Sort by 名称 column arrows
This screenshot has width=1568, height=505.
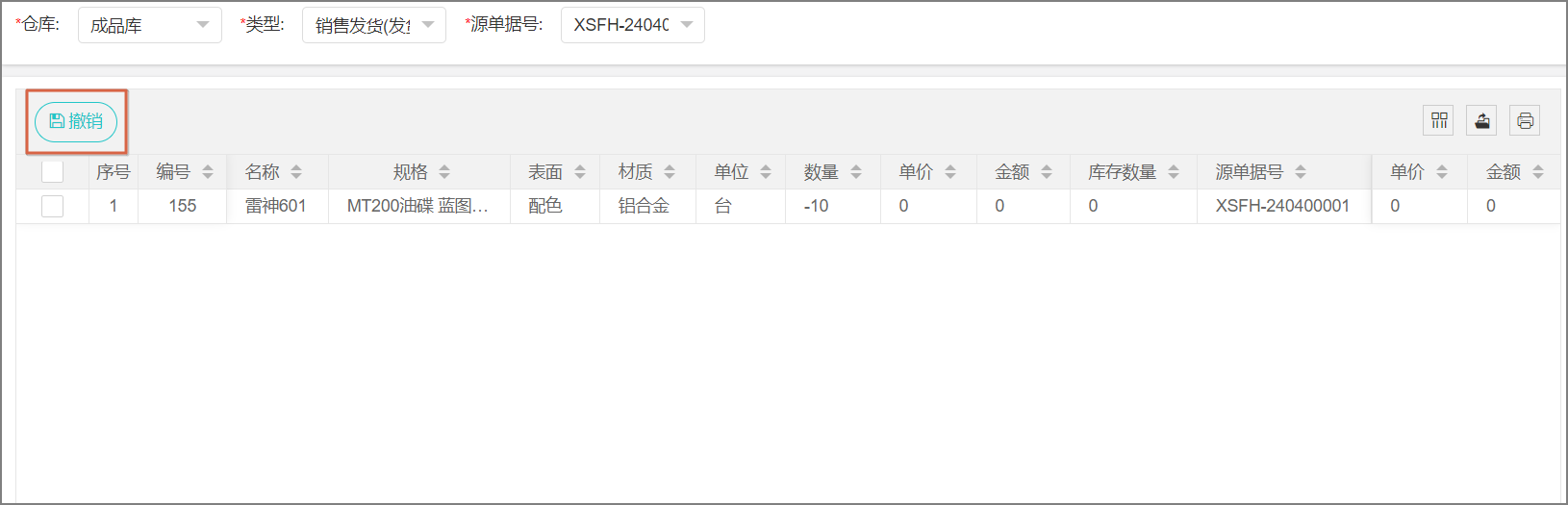(296, 172)
